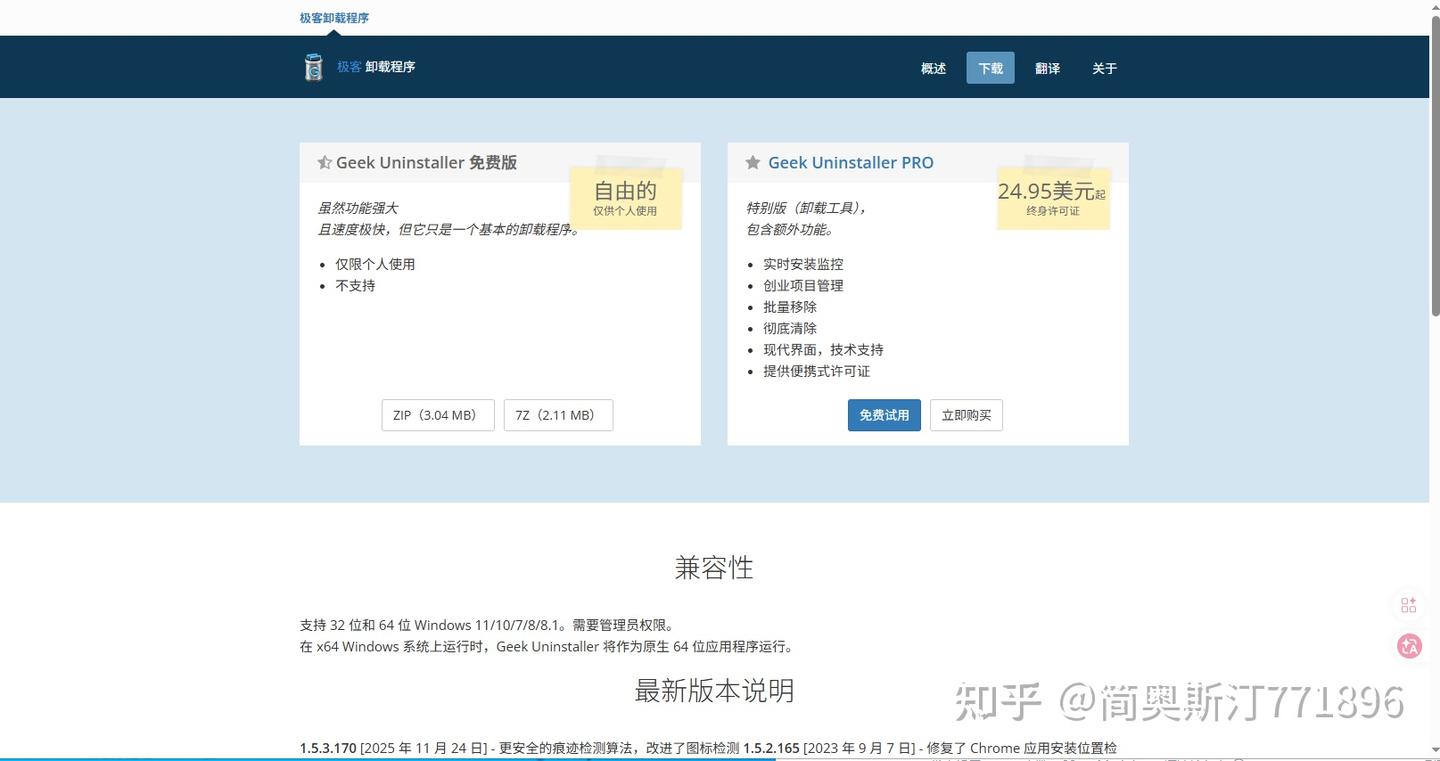Click the 极客 卸载程序 header title

(376, 67)
